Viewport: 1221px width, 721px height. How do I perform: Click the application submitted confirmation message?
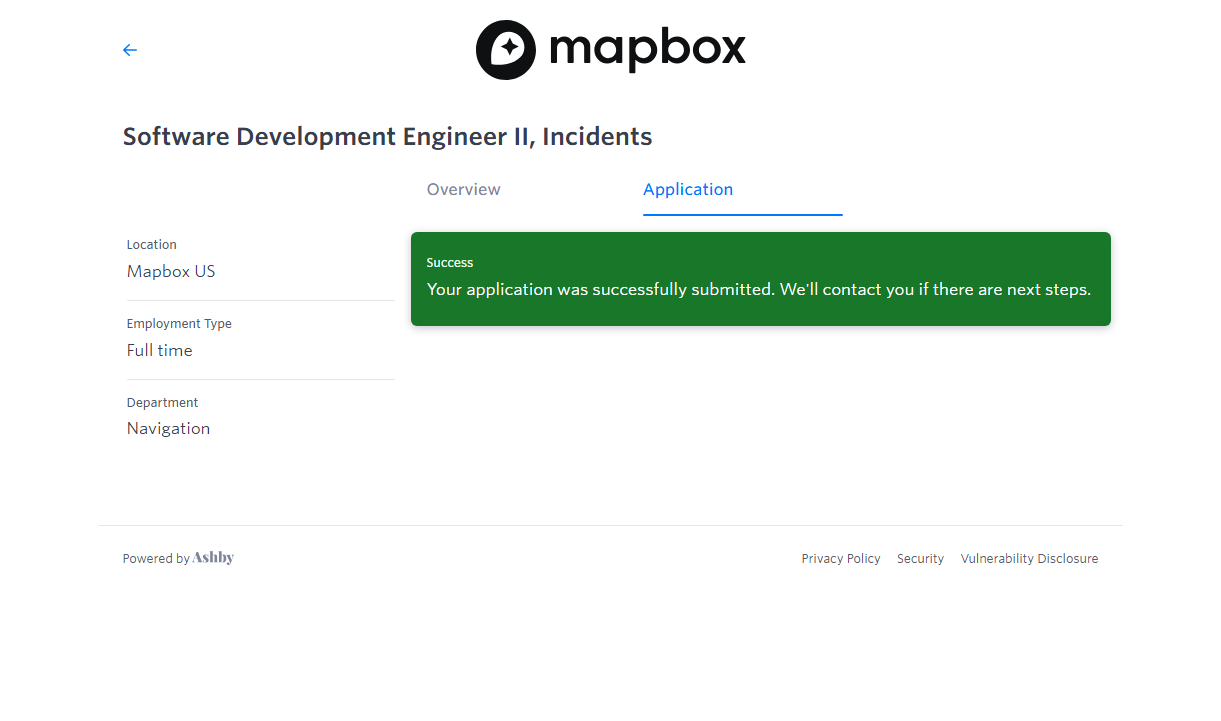(x=758, y=290)
